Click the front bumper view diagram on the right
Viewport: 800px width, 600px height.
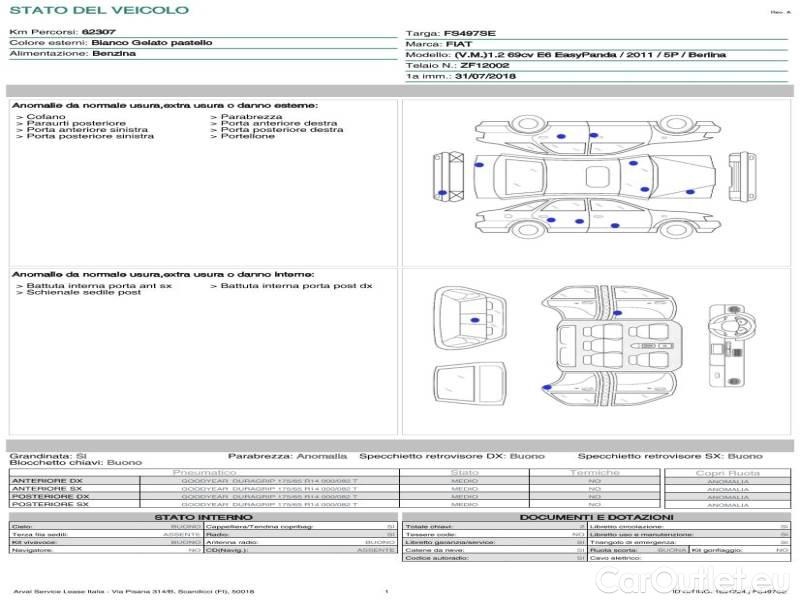click(x=741, y=178)
